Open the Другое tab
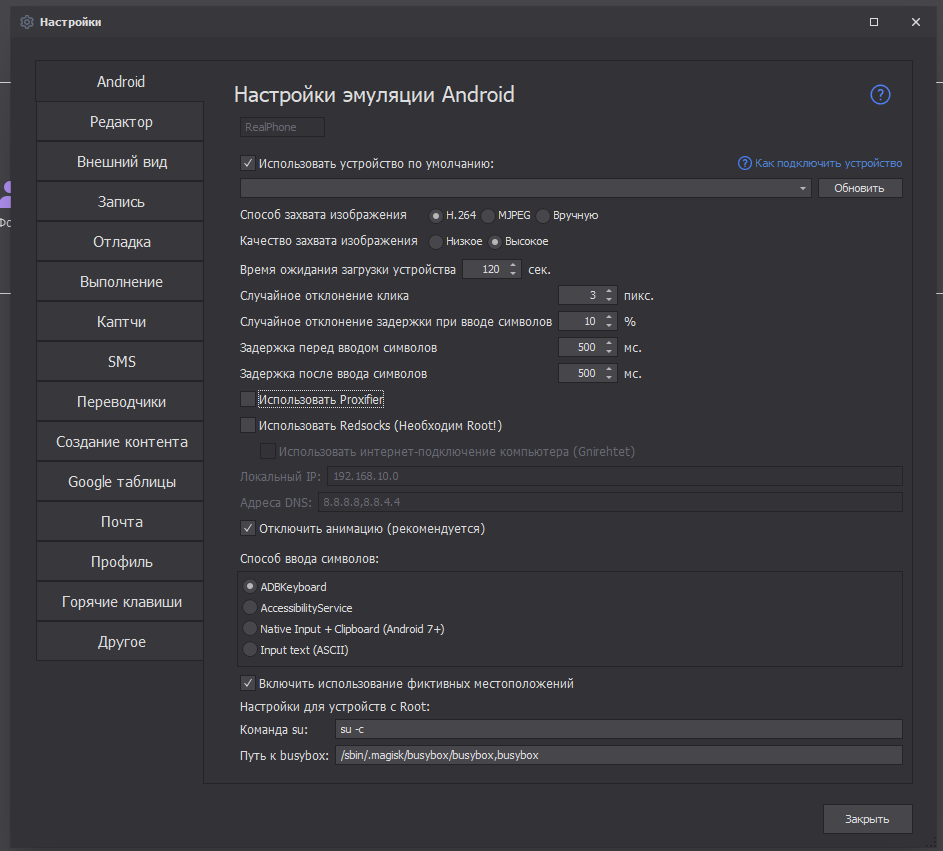Image resolution: width=943 pixels, height=851 pixels. pyautogui.click(x=121, y=642)
